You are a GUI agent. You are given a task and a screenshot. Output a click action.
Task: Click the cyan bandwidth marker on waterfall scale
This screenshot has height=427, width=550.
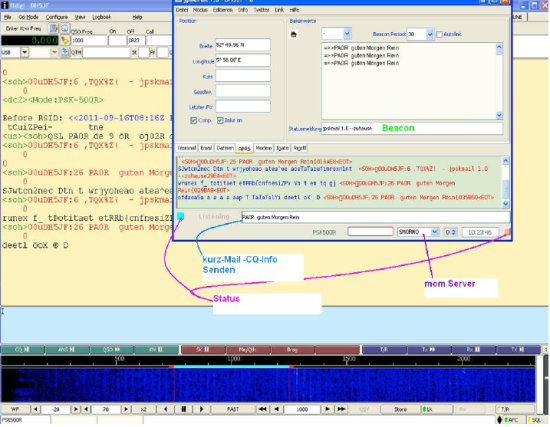pyautogui.click(x=232, y=366)
